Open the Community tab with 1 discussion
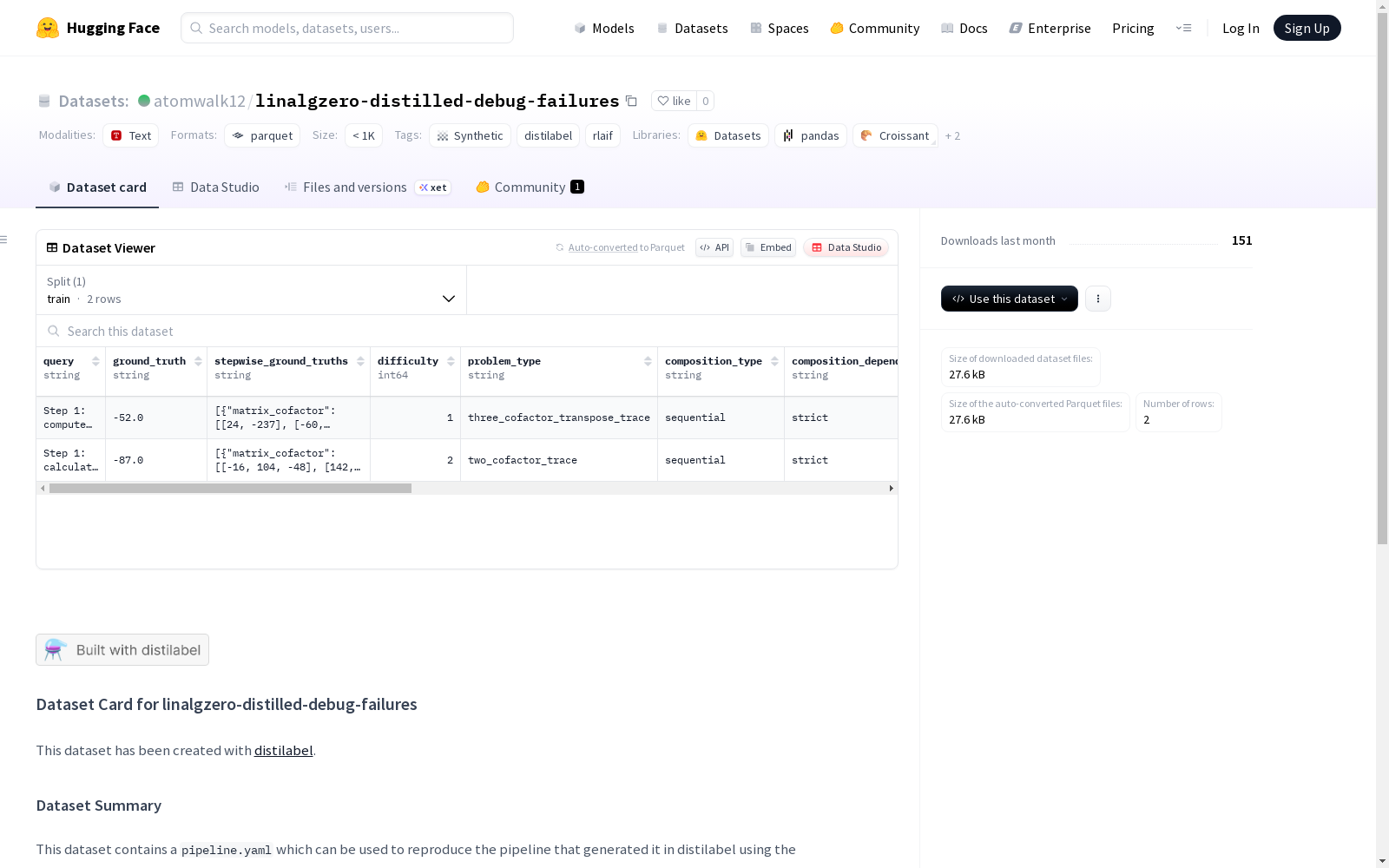The height and width of the screenshot is (868, 1389). click(530, 187)
